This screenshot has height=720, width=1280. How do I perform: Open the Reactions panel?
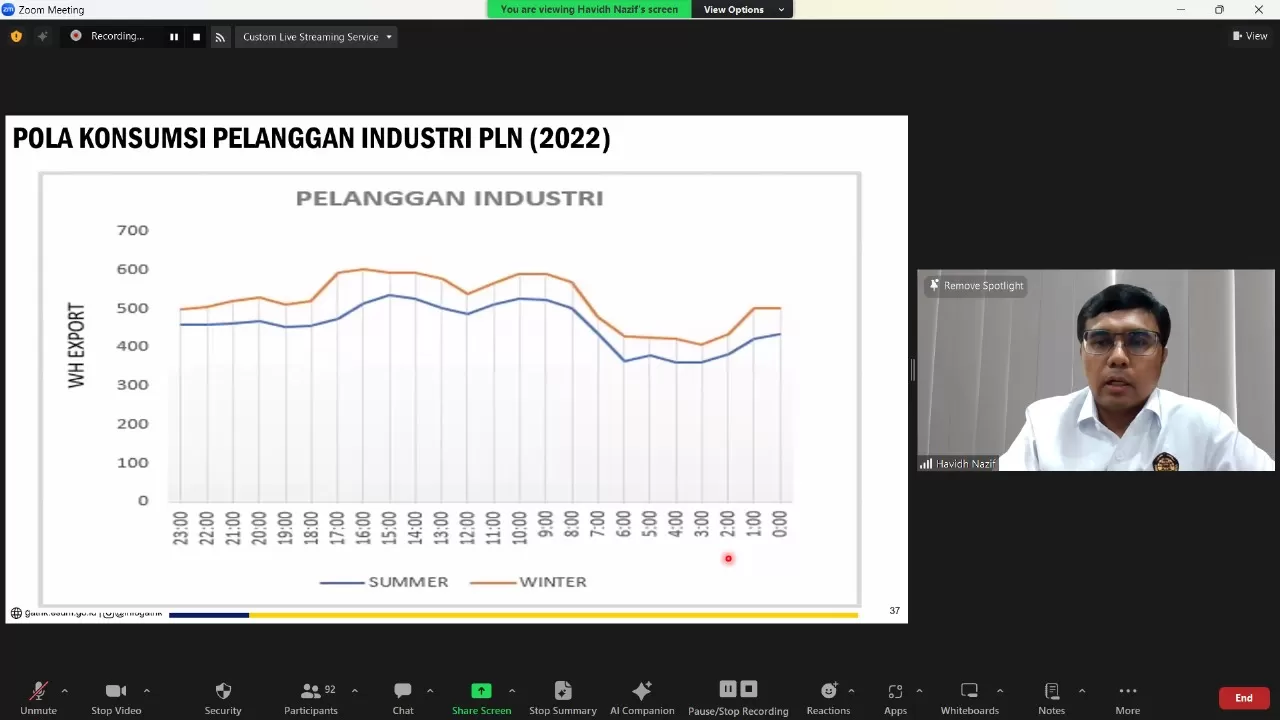pos(828,697)
